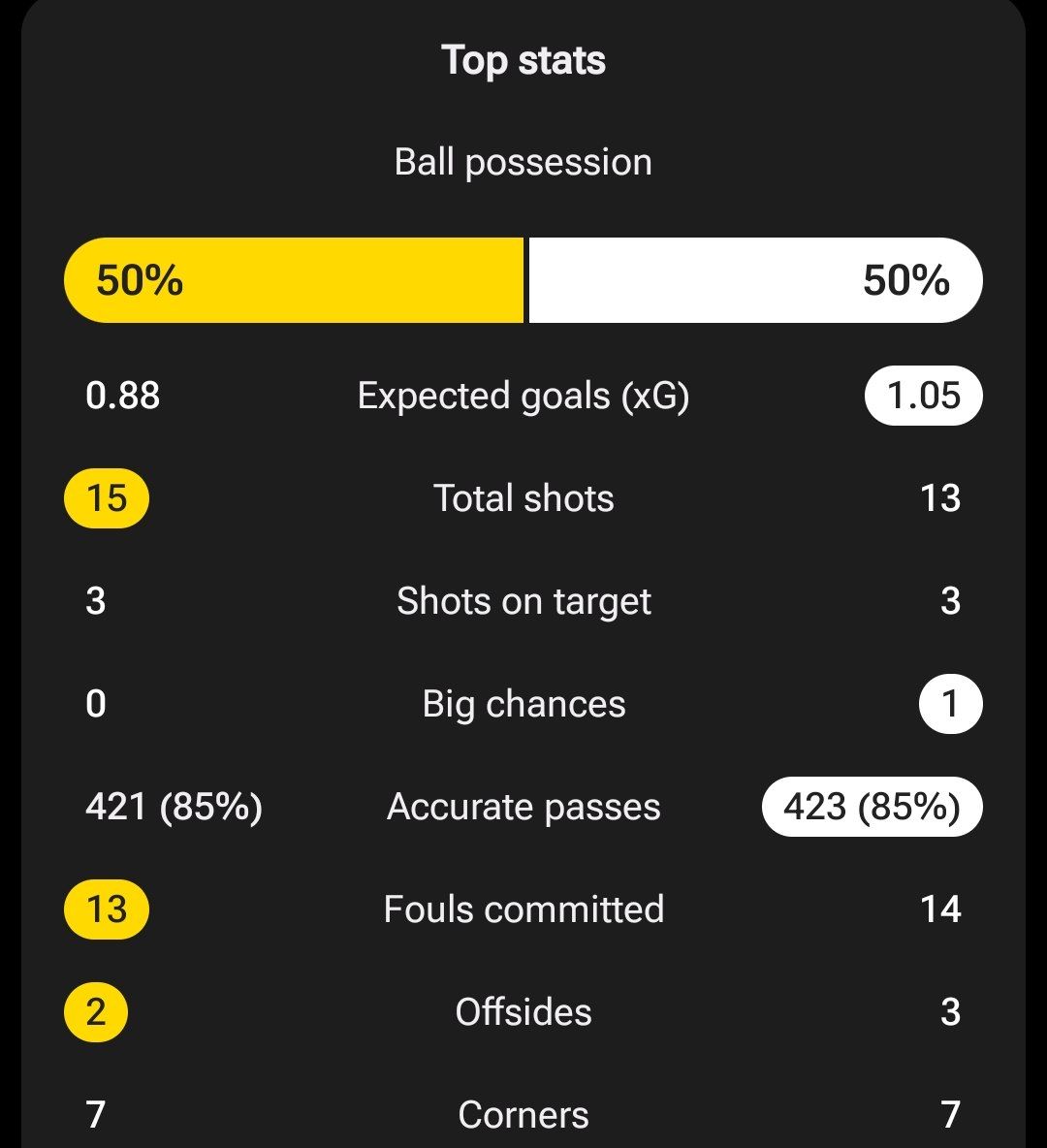Tap the Ball possession label
The image size is (1047, 1148).
523,162
